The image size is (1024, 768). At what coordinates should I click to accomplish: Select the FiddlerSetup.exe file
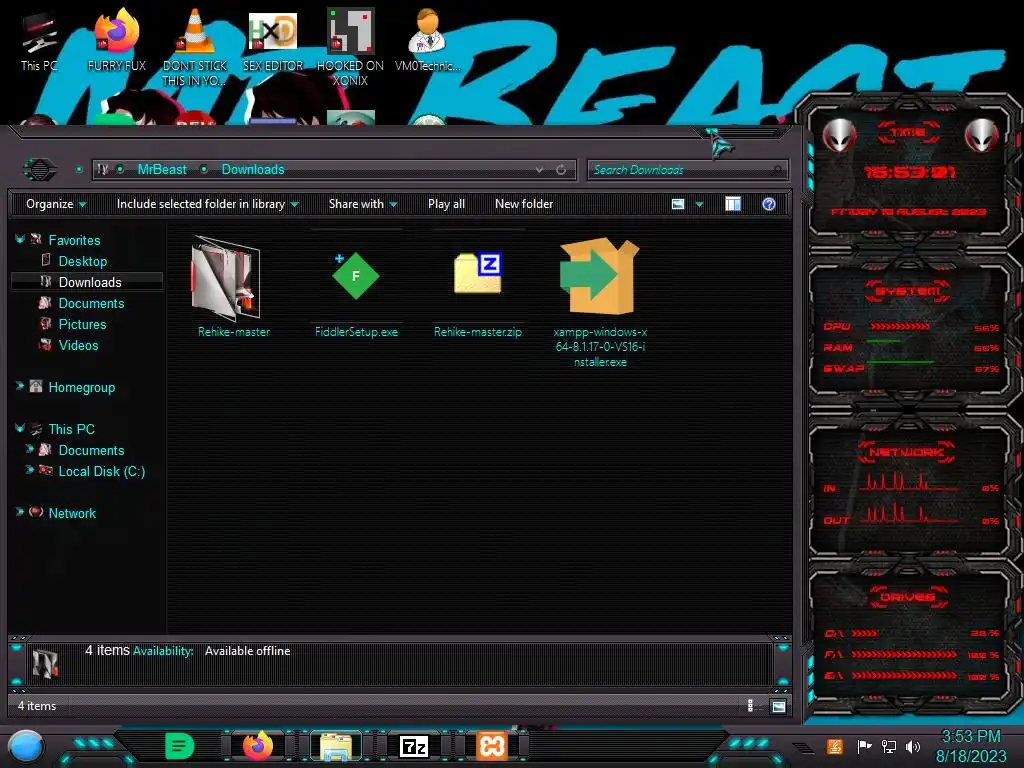(x=356, y=287)
